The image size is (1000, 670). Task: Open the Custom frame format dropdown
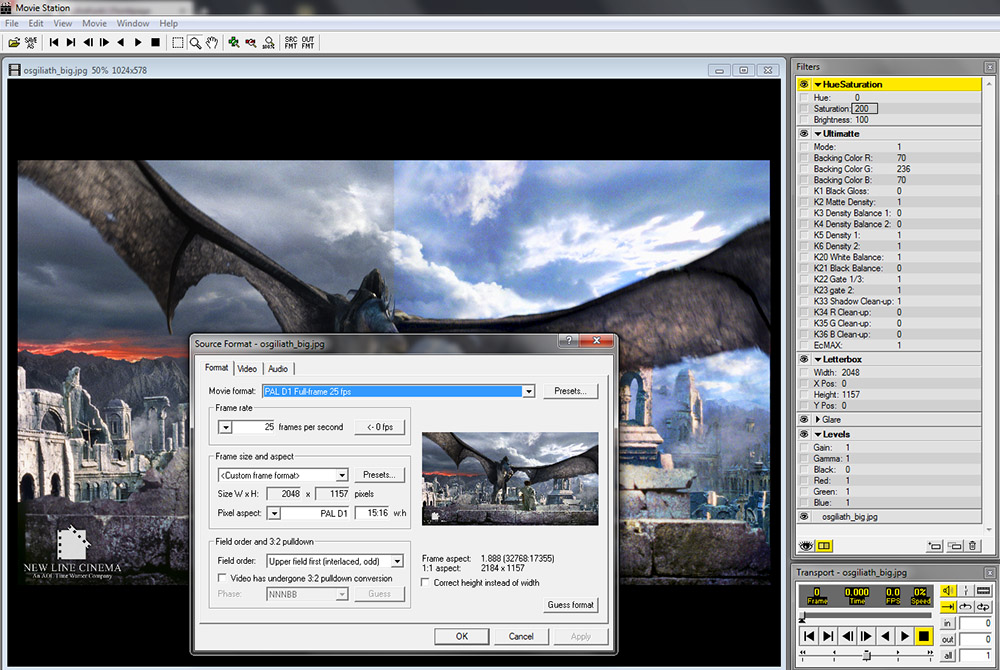click(342, 476)
